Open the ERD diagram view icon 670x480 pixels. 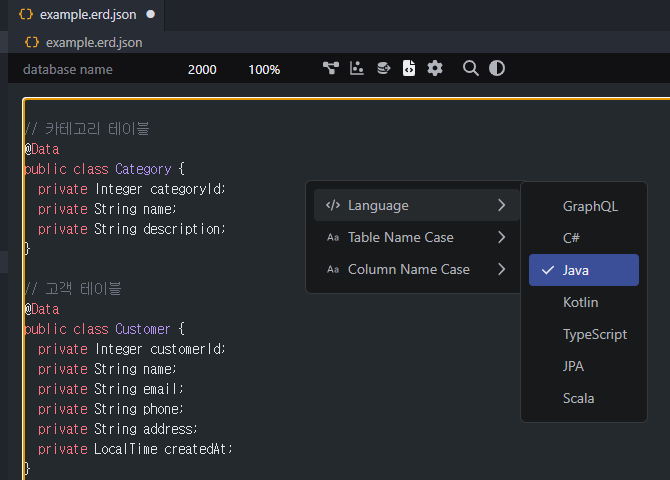(x=331, y=68)
